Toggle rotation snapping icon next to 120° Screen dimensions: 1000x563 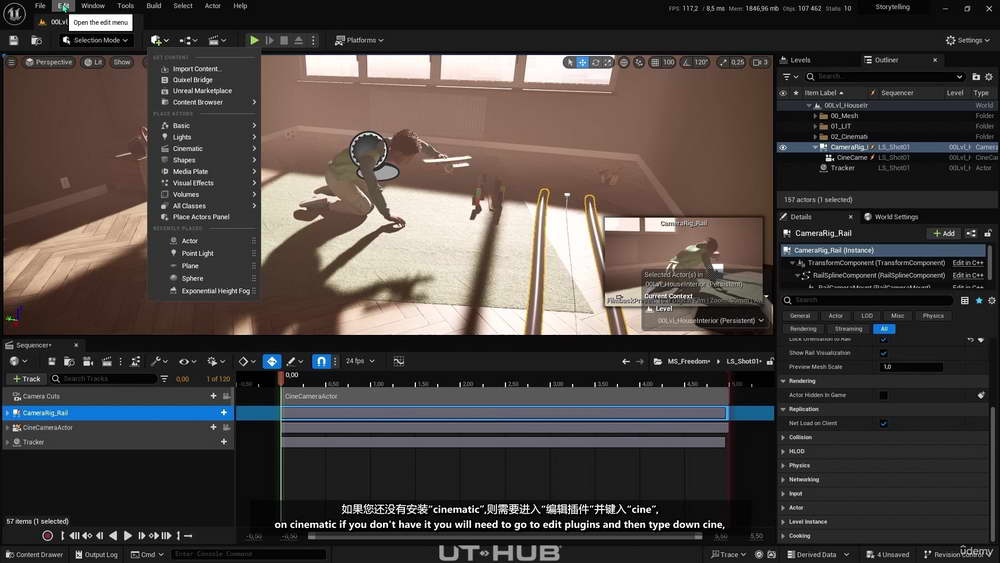tap(687, 62)
